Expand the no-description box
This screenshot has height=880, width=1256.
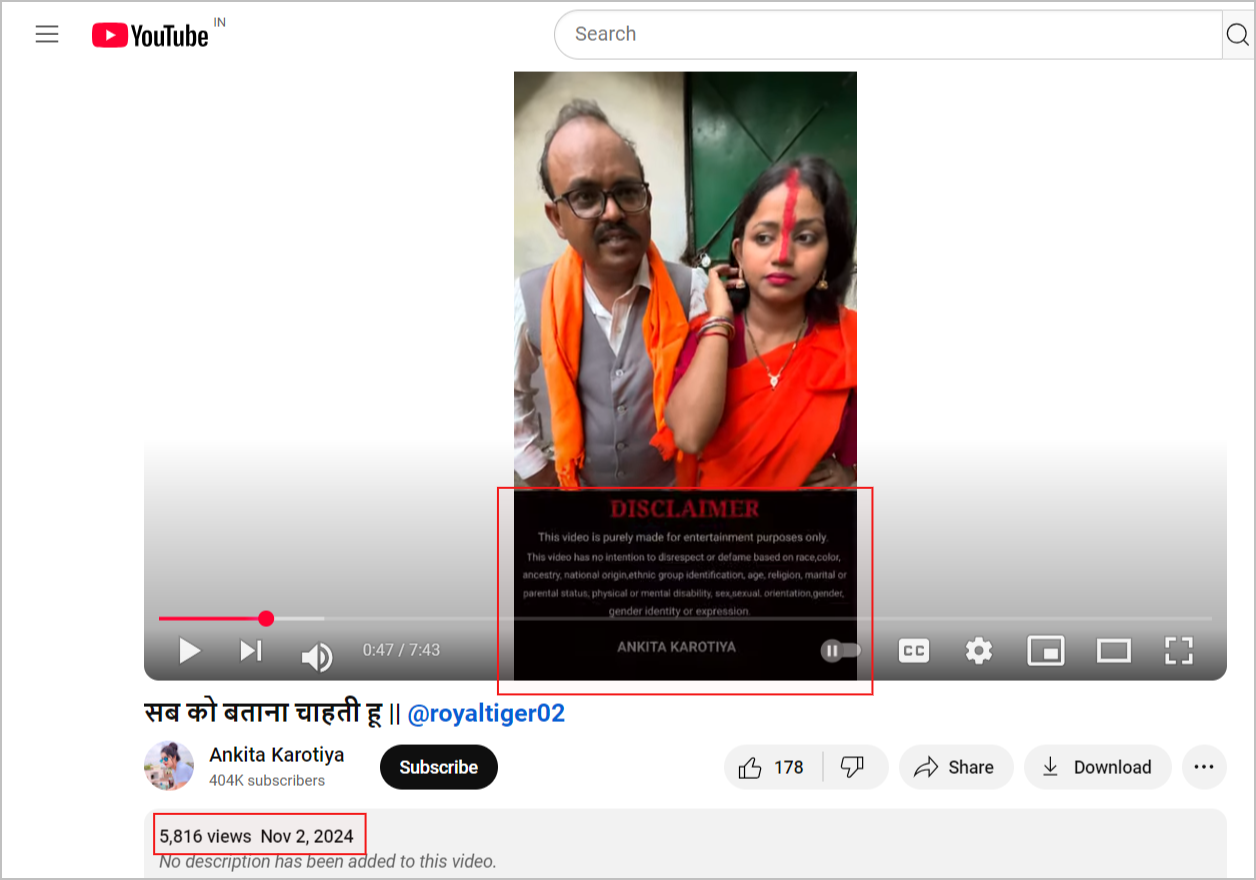click(685, 843)
